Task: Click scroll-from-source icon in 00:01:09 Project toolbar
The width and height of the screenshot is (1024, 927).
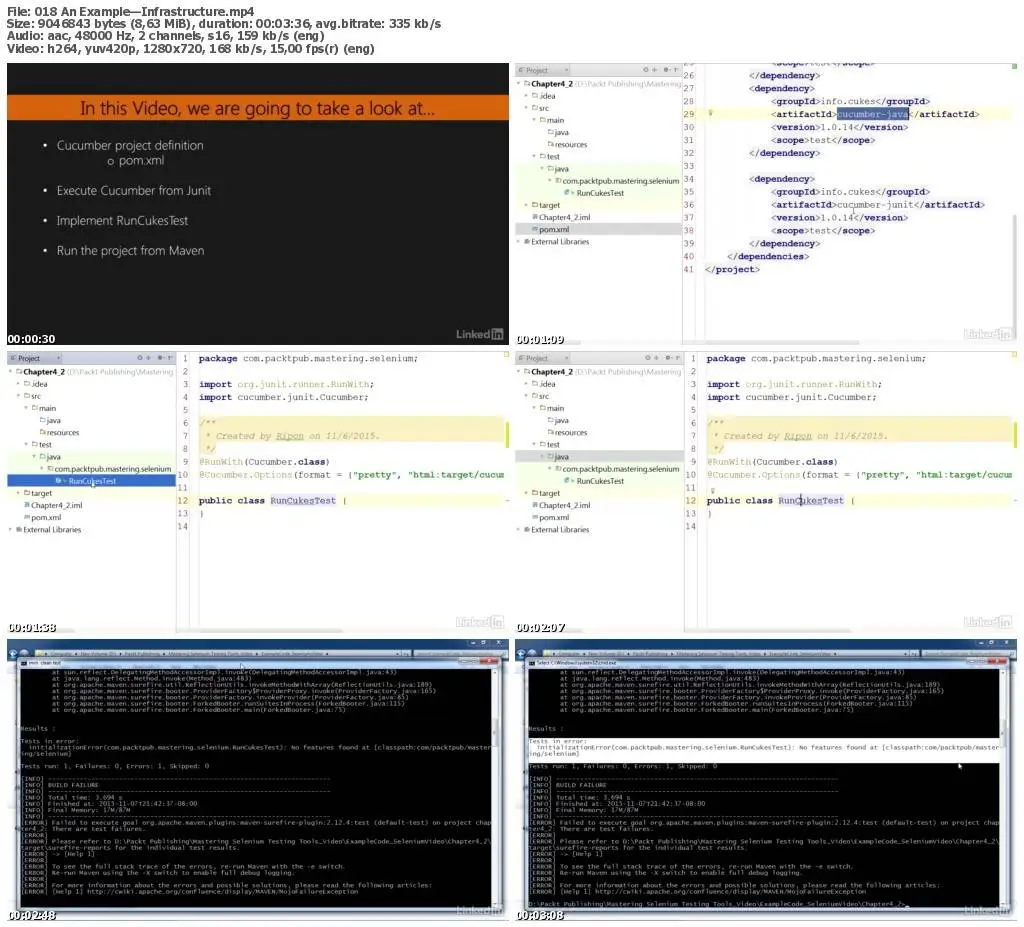Action: 645,70
